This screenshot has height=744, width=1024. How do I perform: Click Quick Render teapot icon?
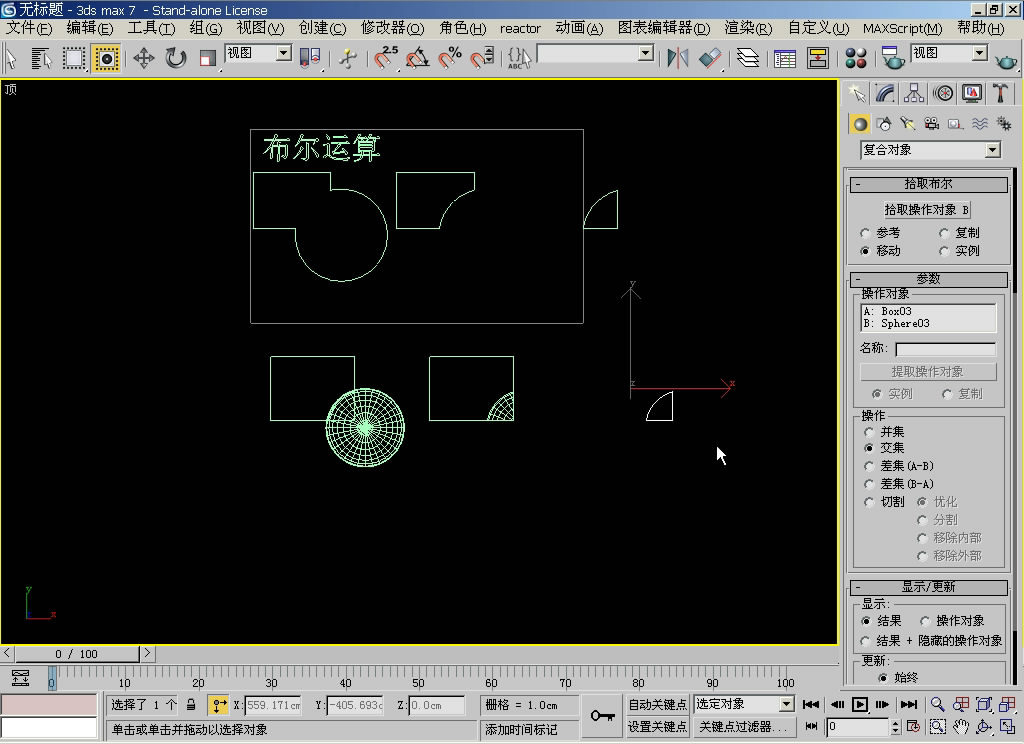click(x=1006, y=61)
